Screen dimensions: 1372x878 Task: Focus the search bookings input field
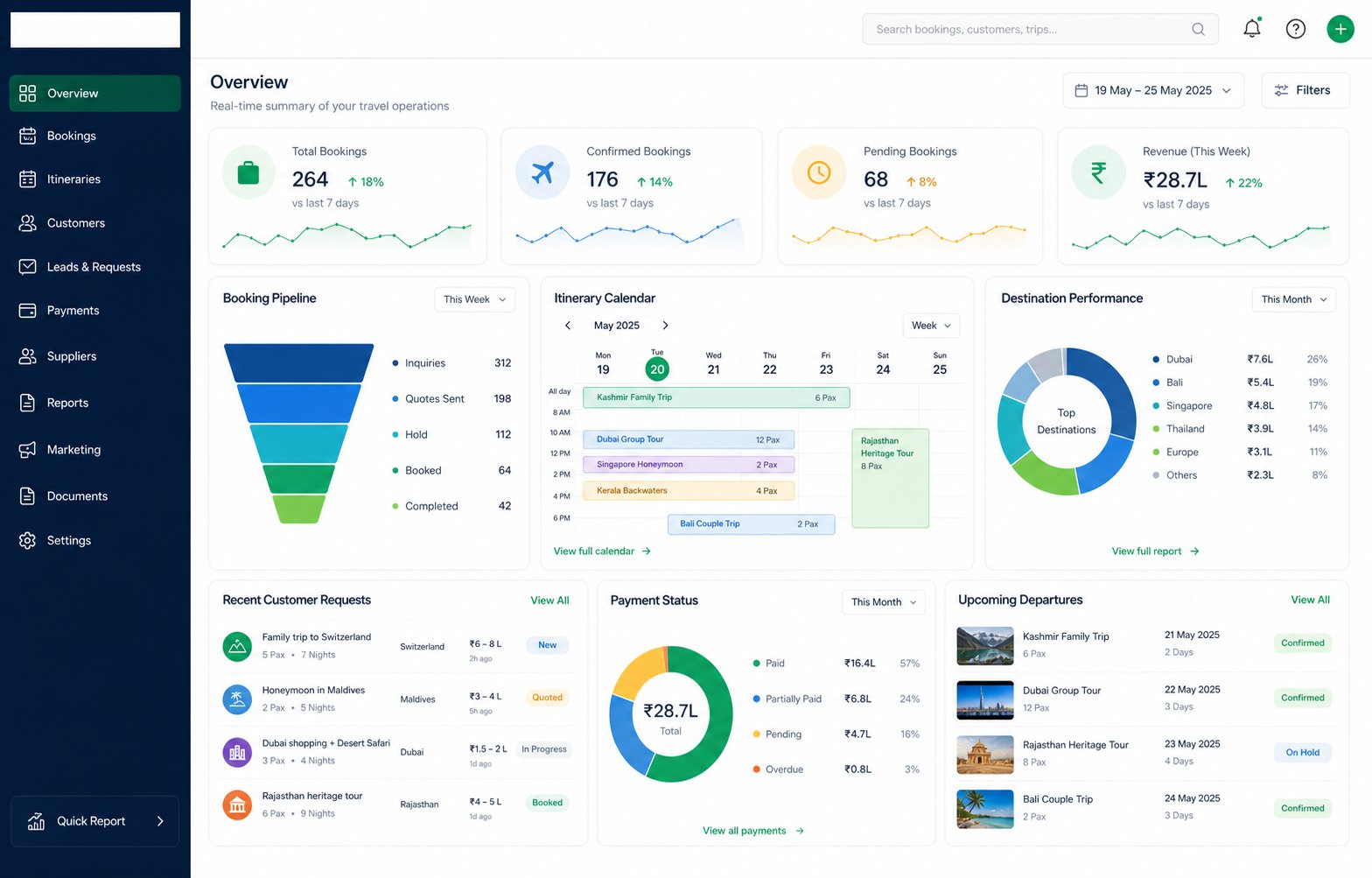pyautogui.click(x=1040, y=29)
